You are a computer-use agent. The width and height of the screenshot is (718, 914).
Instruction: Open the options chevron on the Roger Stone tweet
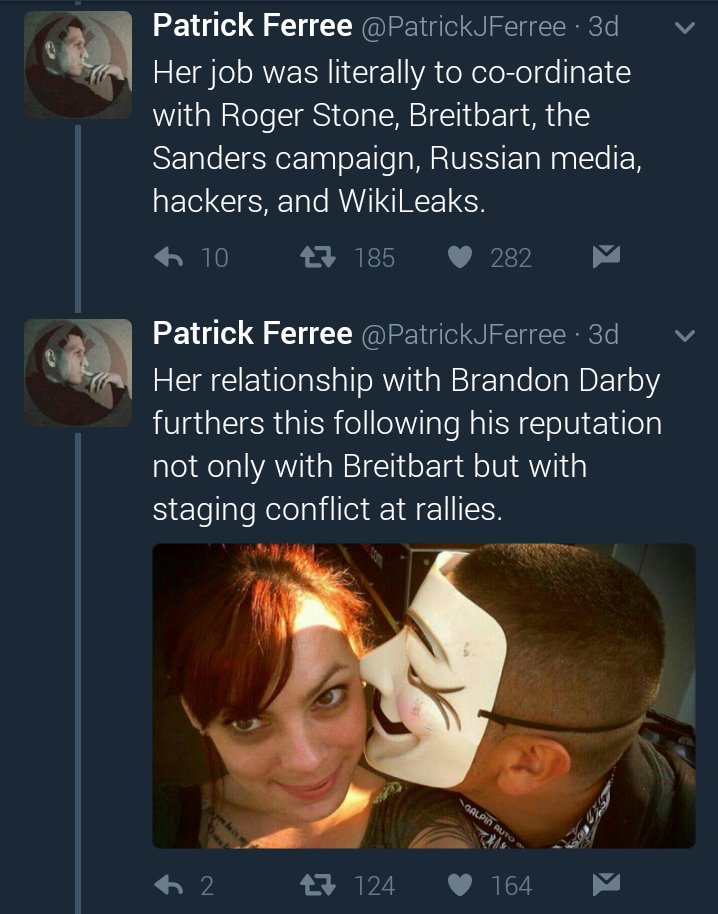(x=685, y=28)
